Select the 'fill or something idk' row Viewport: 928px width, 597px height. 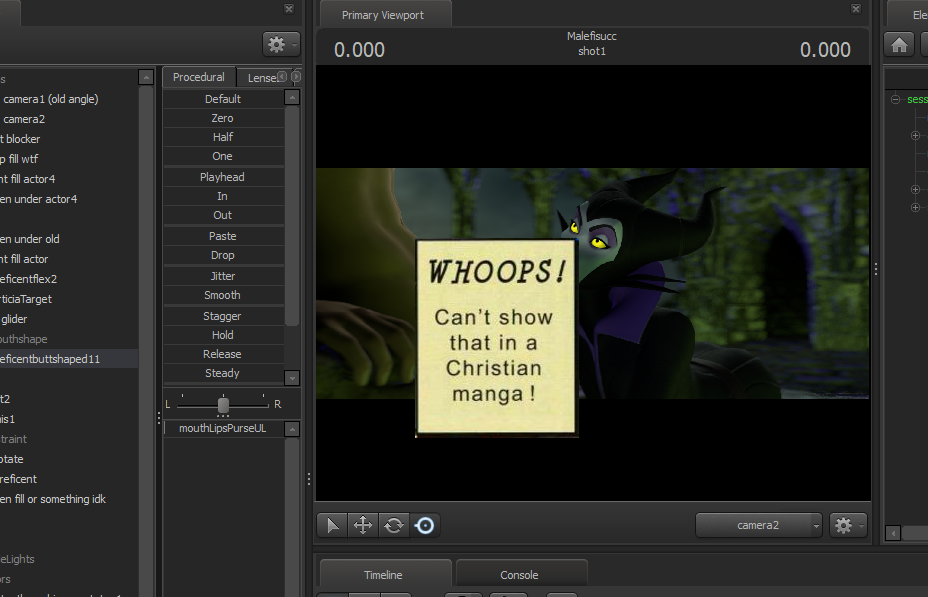[x=69, y=499]
